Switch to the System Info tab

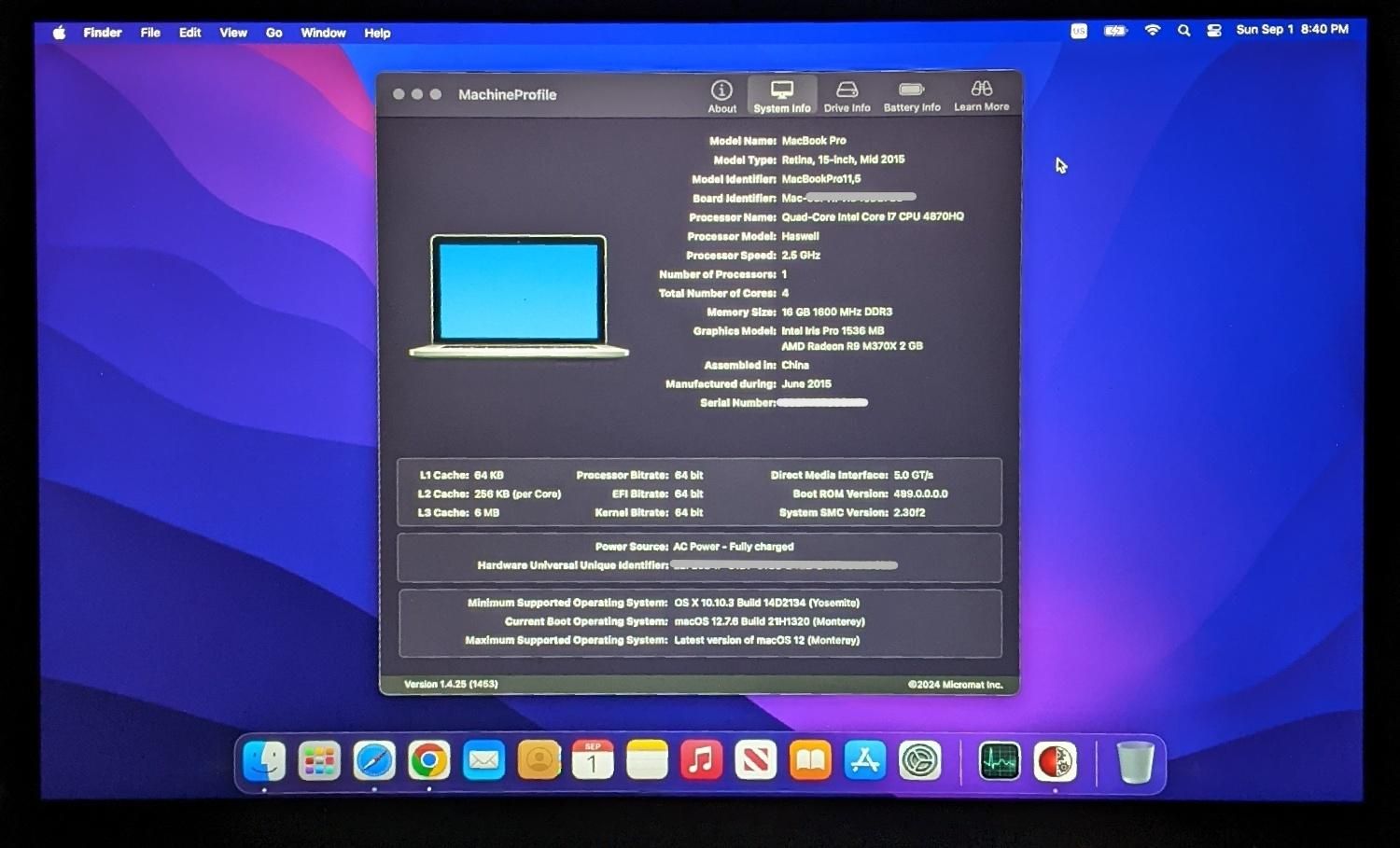[782, 96]
